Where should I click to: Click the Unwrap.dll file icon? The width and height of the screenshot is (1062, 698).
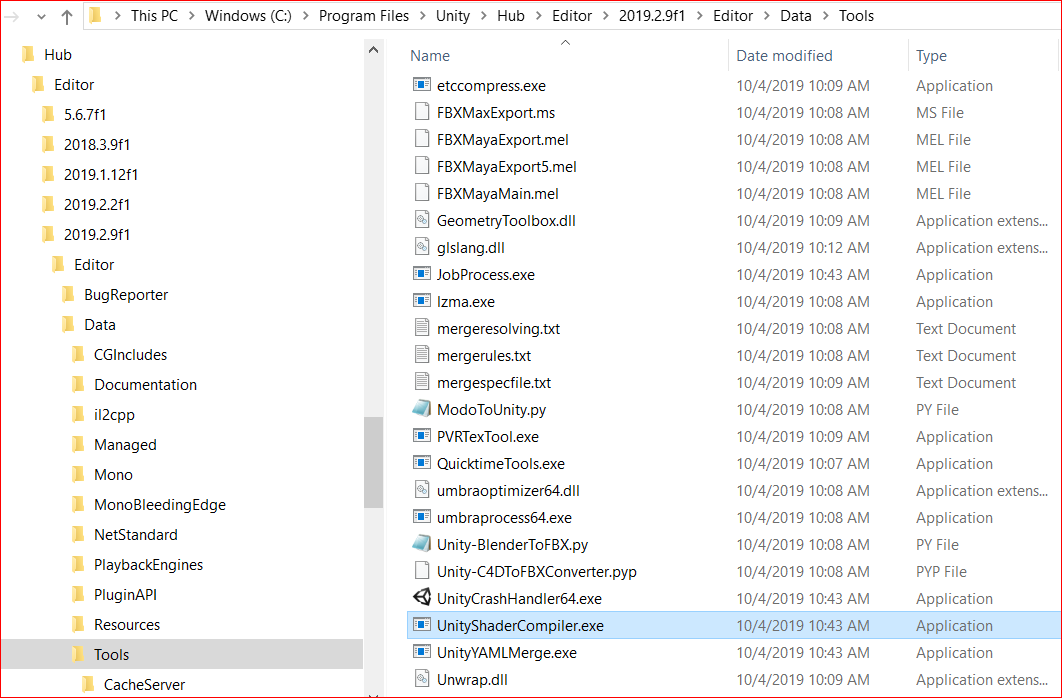[x=422, y=679]
